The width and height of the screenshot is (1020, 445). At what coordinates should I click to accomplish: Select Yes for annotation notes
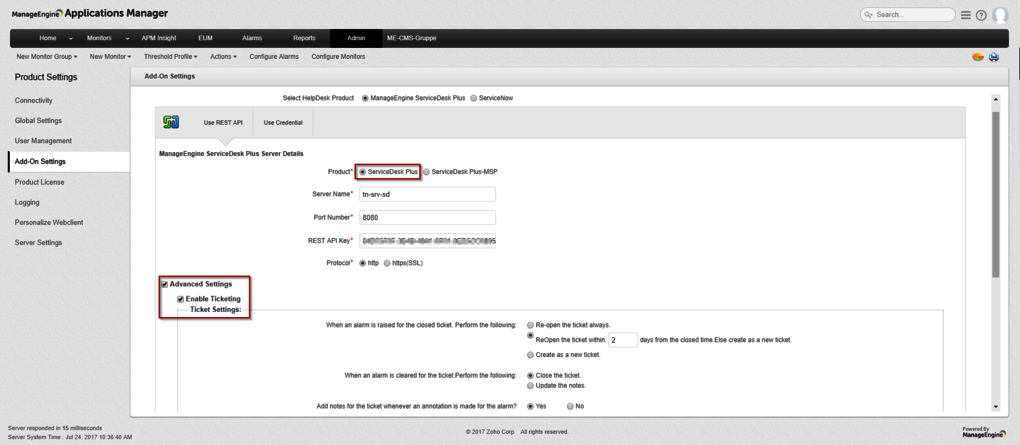(x=531, y=406)
